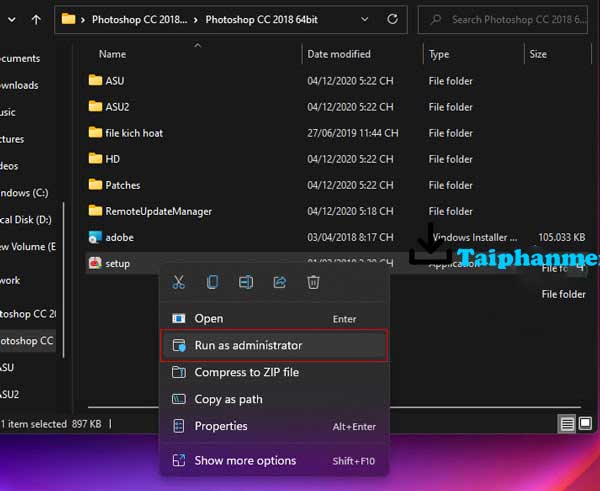Image resolution: width=600 pixels, height=491 pixels.
Task: Expand the address bar history dropdown
Action: click(365, 19)
